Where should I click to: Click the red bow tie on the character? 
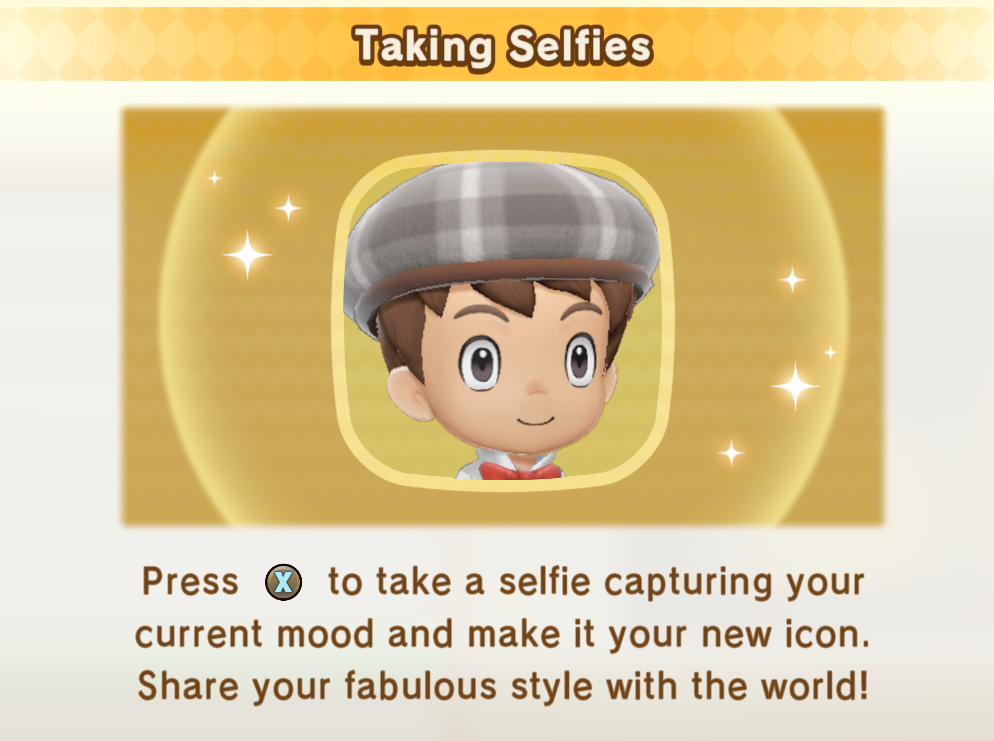point(521,471)
